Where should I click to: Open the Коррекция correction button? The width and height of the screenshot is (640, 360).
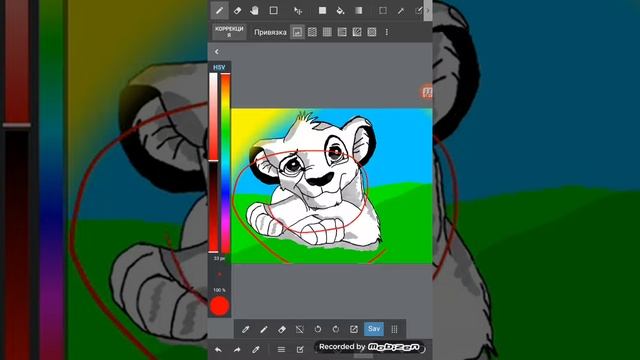tap(229, 32)
